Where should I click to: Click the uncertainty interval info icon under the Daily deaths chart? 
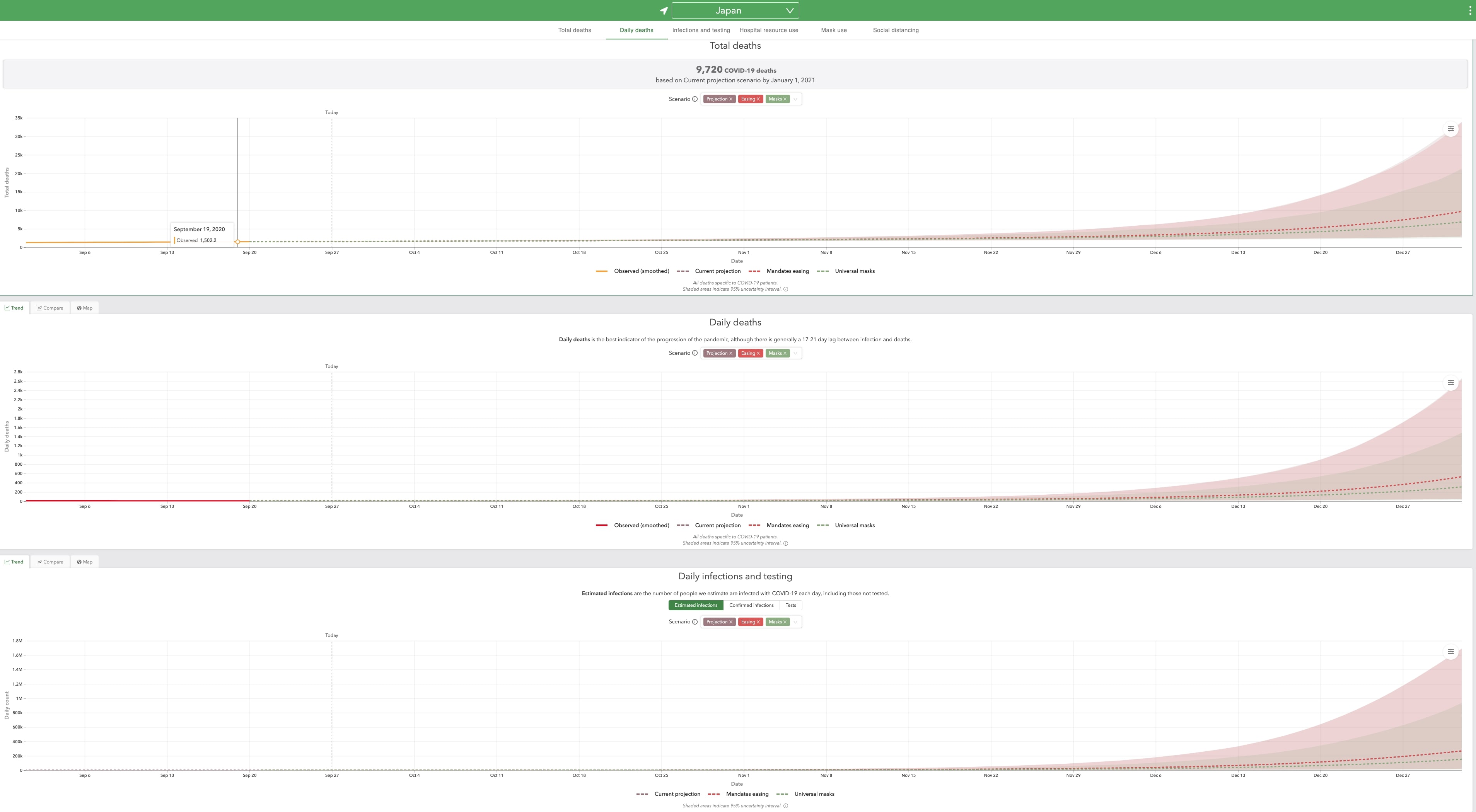pos(785,543)
